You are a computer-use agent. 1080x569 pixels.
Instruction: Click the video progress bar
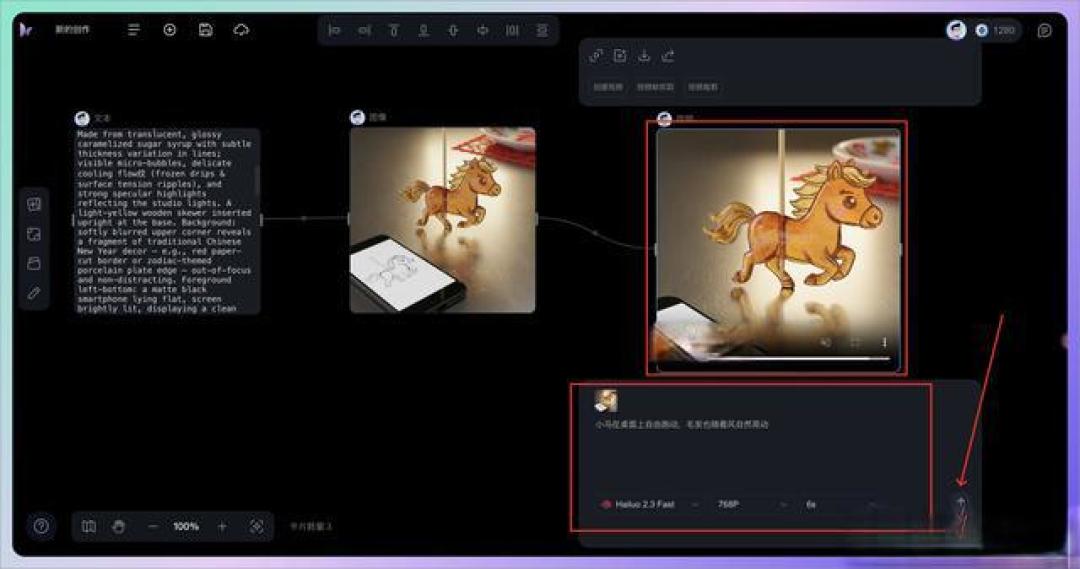778,358
